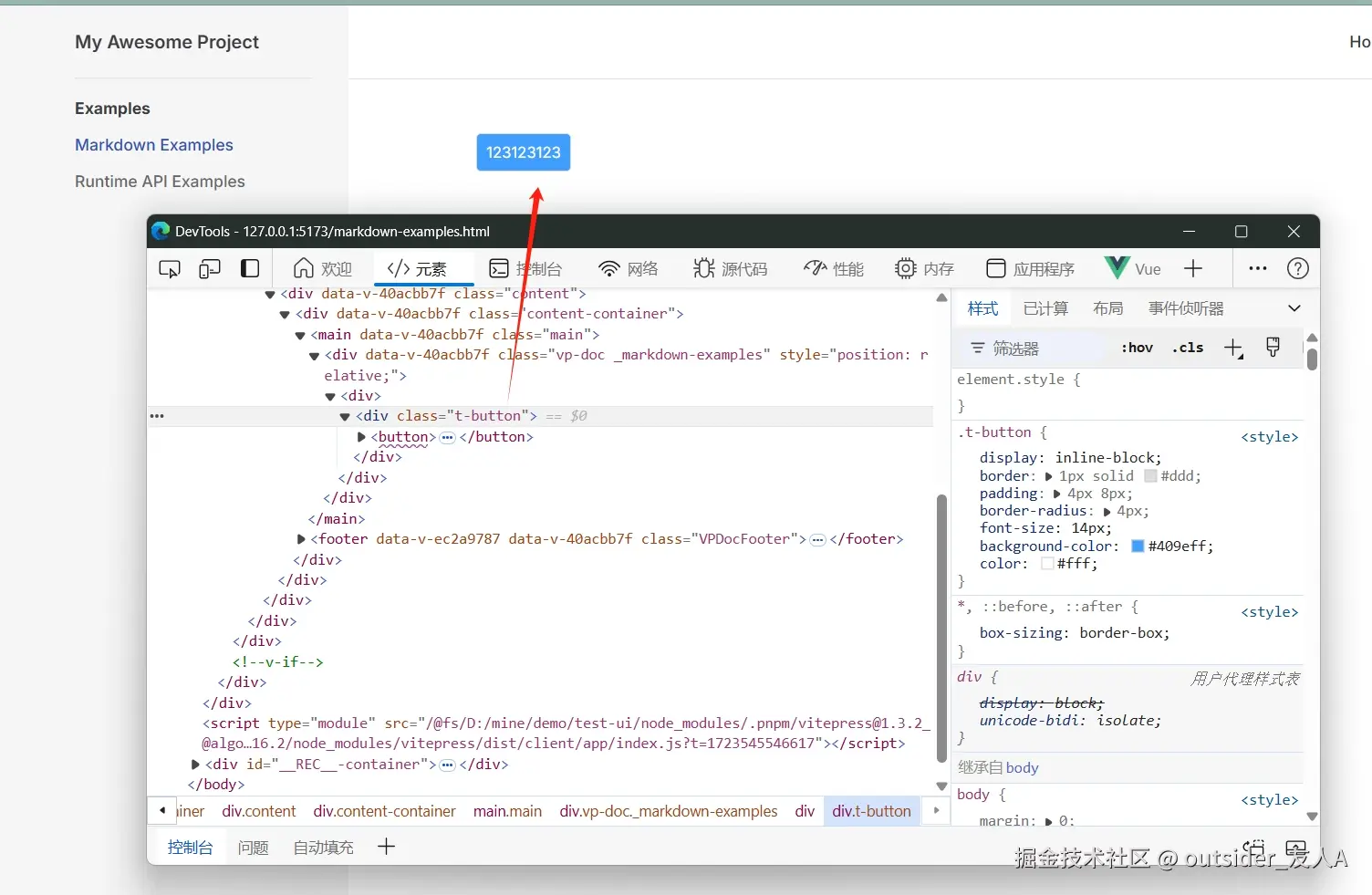Add a new tool tab with plus icon
This screenshot has width=1372, height=895.
pos(1193,268)
